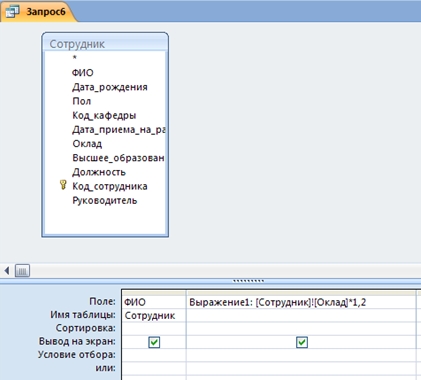Click the или cell under Выражение1 column

[x=301, y=368]
